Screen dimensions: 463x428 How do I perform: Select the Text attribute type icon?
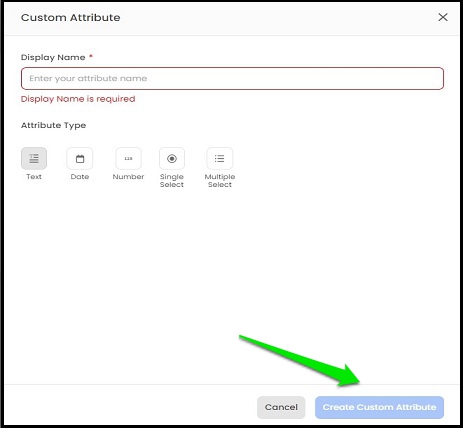[x=34, y=159]
